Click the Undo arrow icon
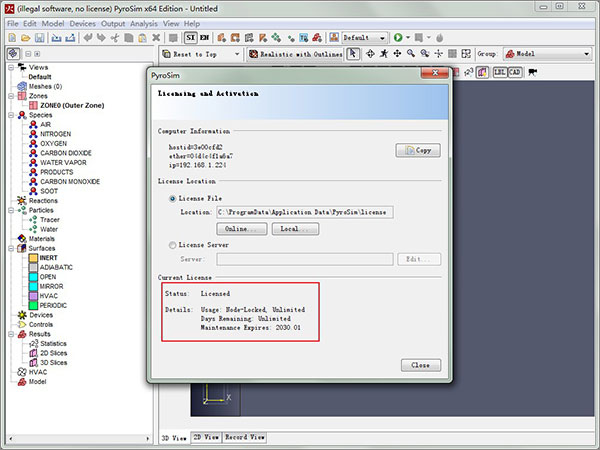The width and height of the screenshot is (600, 450). [88, 38]
